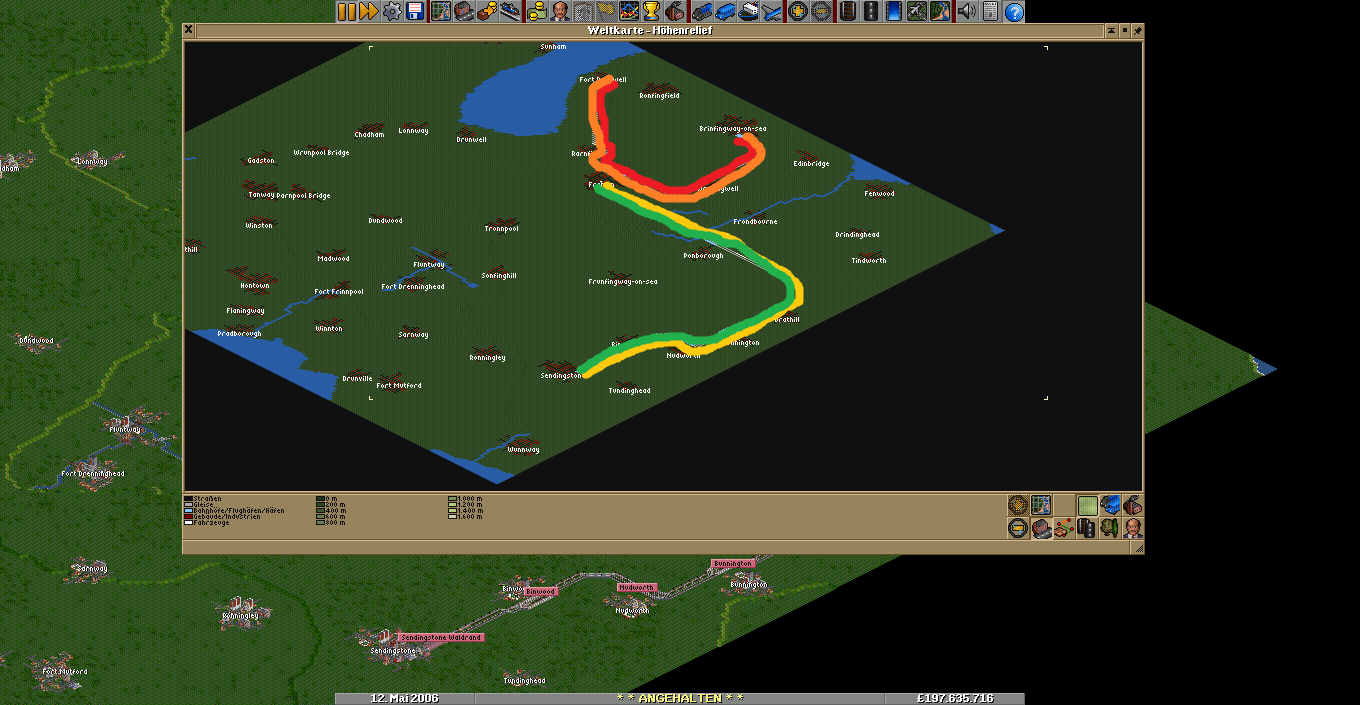Pause the game with the pause button

[346, 11]
